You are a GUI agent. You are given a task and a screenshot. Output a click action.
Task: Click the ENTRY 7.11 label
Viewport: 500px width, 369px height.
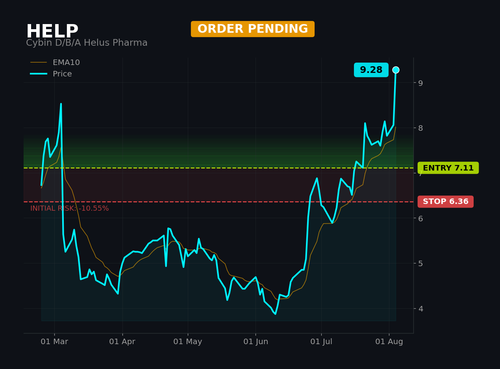[448, 168]
